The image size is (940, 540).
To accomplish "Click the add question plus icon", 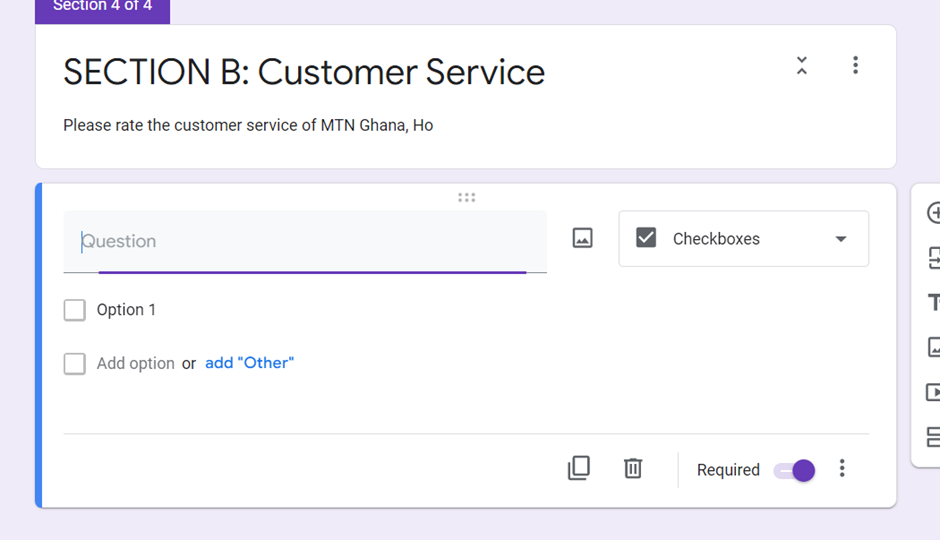I will [x=933, y=212].
